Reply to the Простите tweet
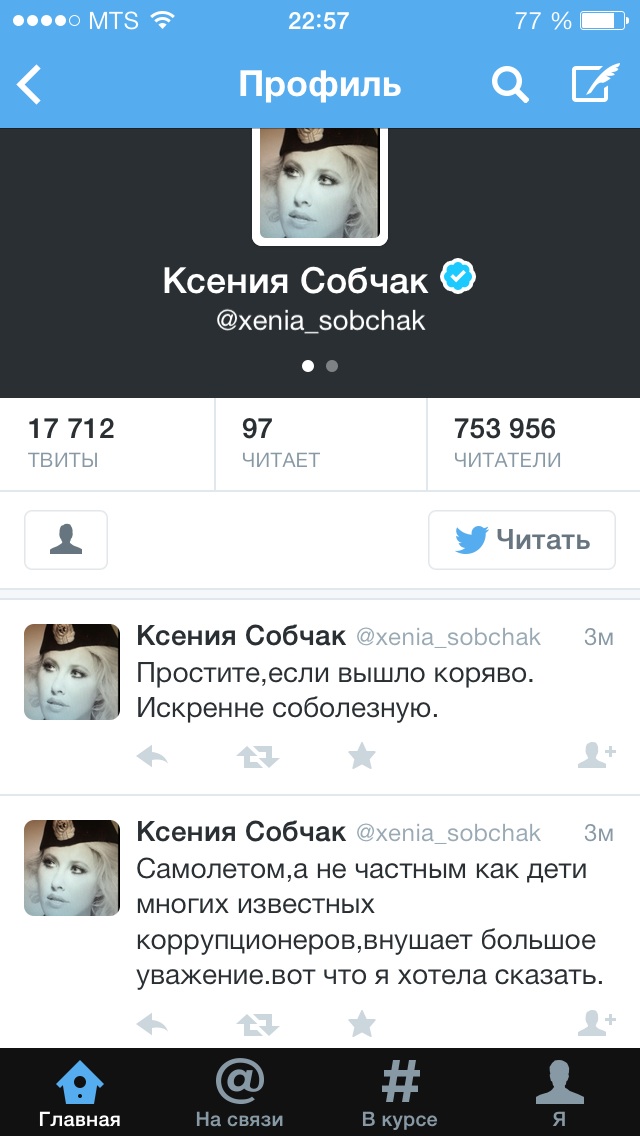 pos(152,757)
